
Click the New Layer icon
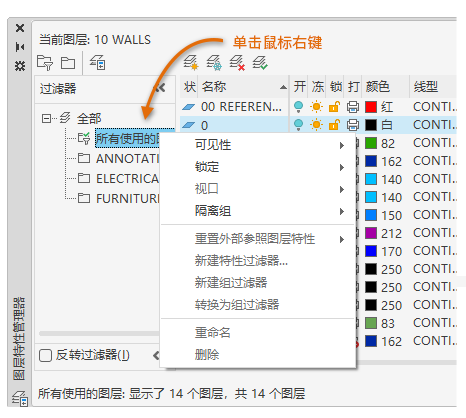[x=191, y=63]
